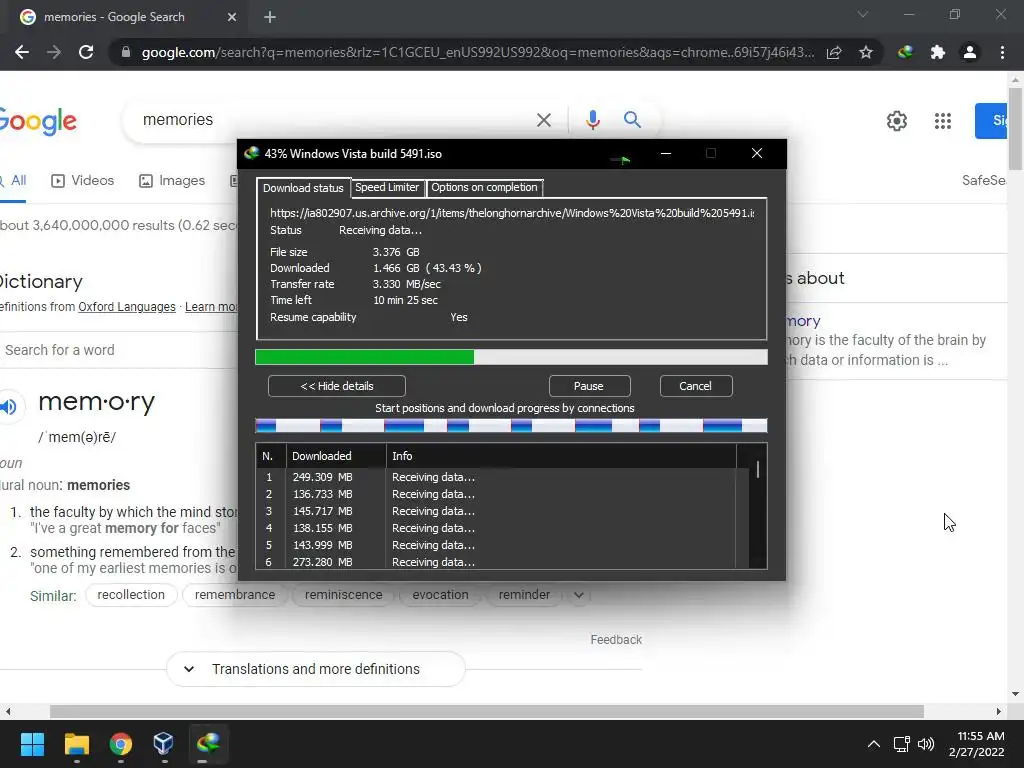This screenshot has width=1024, height=768.
Task: Select connection row 138.155 MB
Action: (496, 528)
